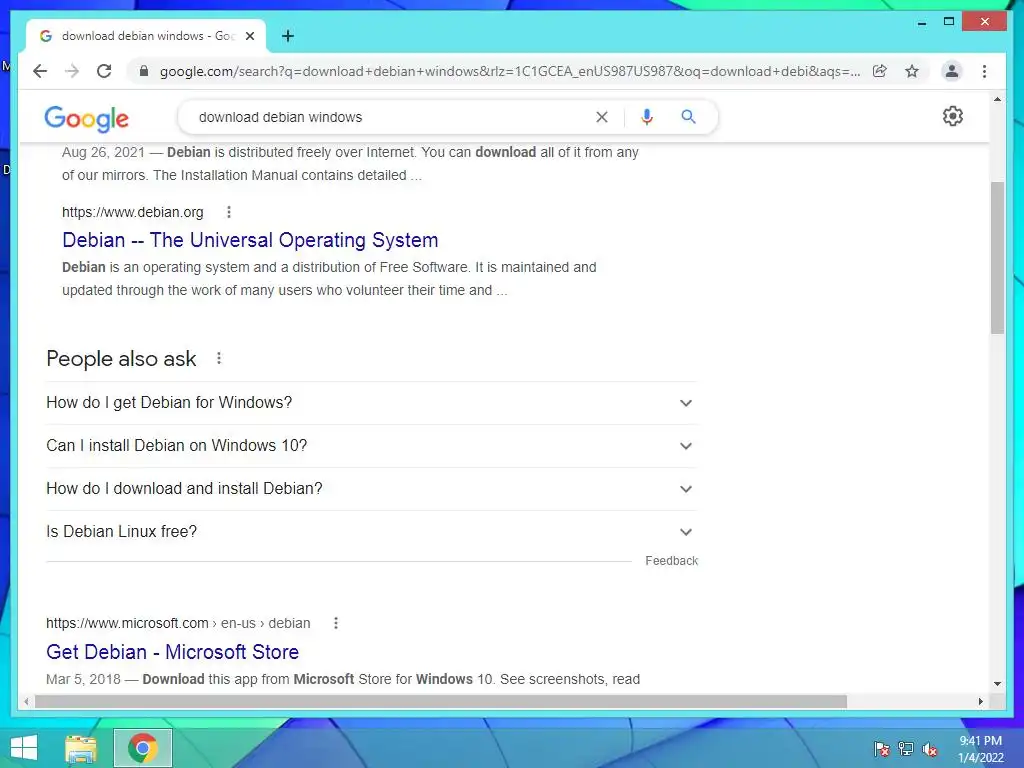The image size is (1024, 768).
Task: Click the forward navigation arrow
Action: [72, 71]
